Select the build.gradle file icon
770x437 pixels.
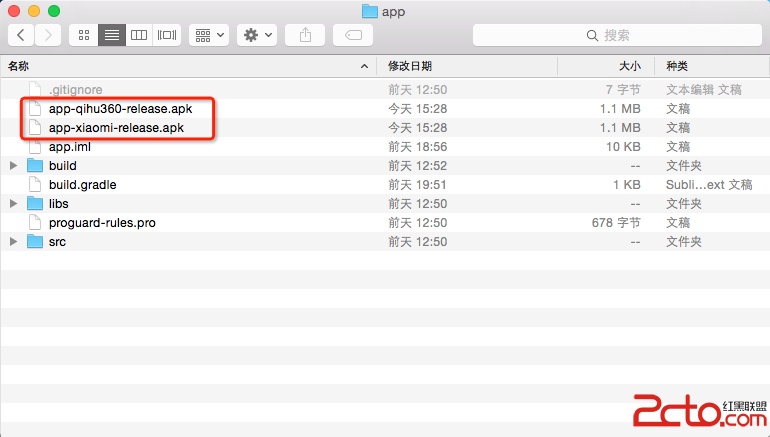pyautogui.click(x=35, y=185)
